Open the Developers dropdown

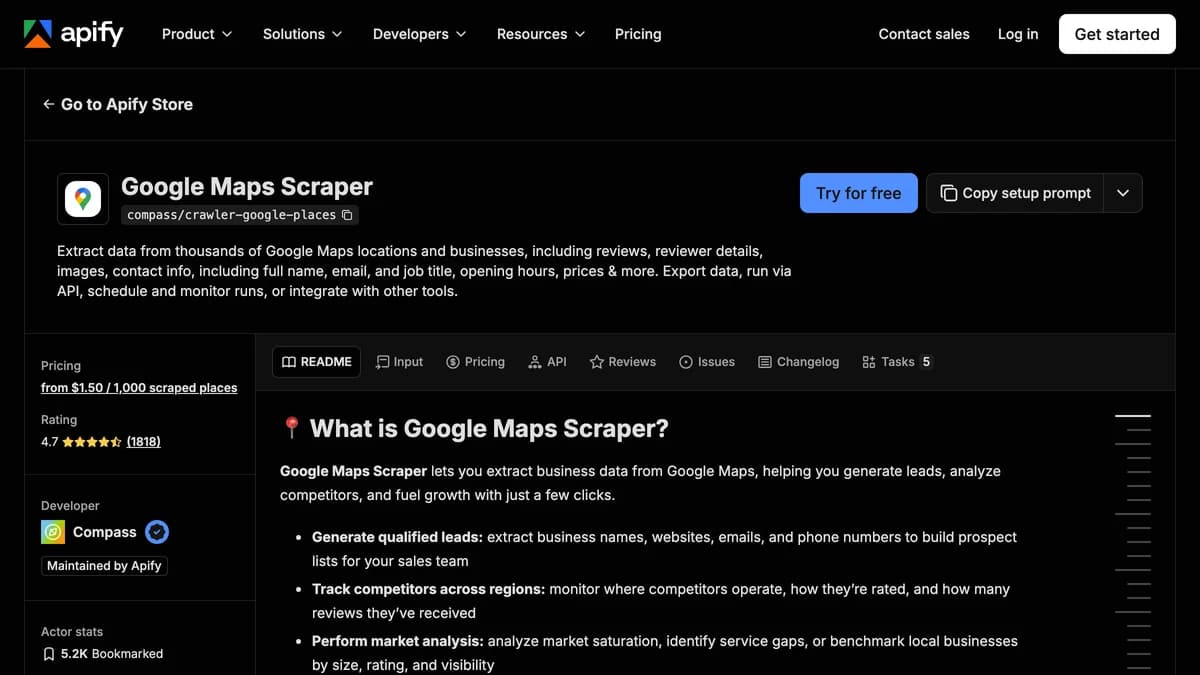pyautogui.click(x=420, y=34)
